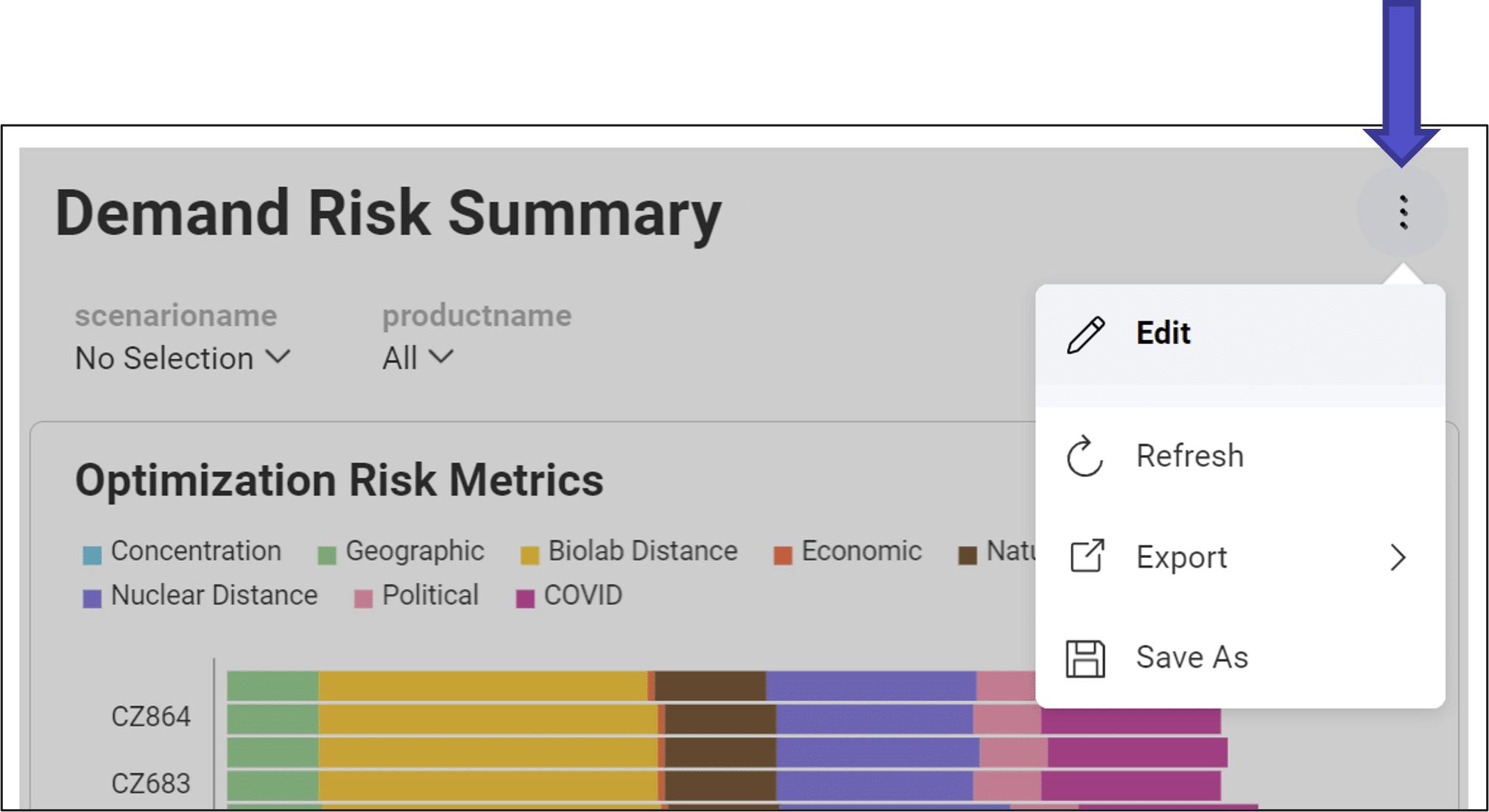The width and height of the screenshot is (1489, 812).
Task: Click the three-dot overflow menu icon
Action: [1403, 213]
